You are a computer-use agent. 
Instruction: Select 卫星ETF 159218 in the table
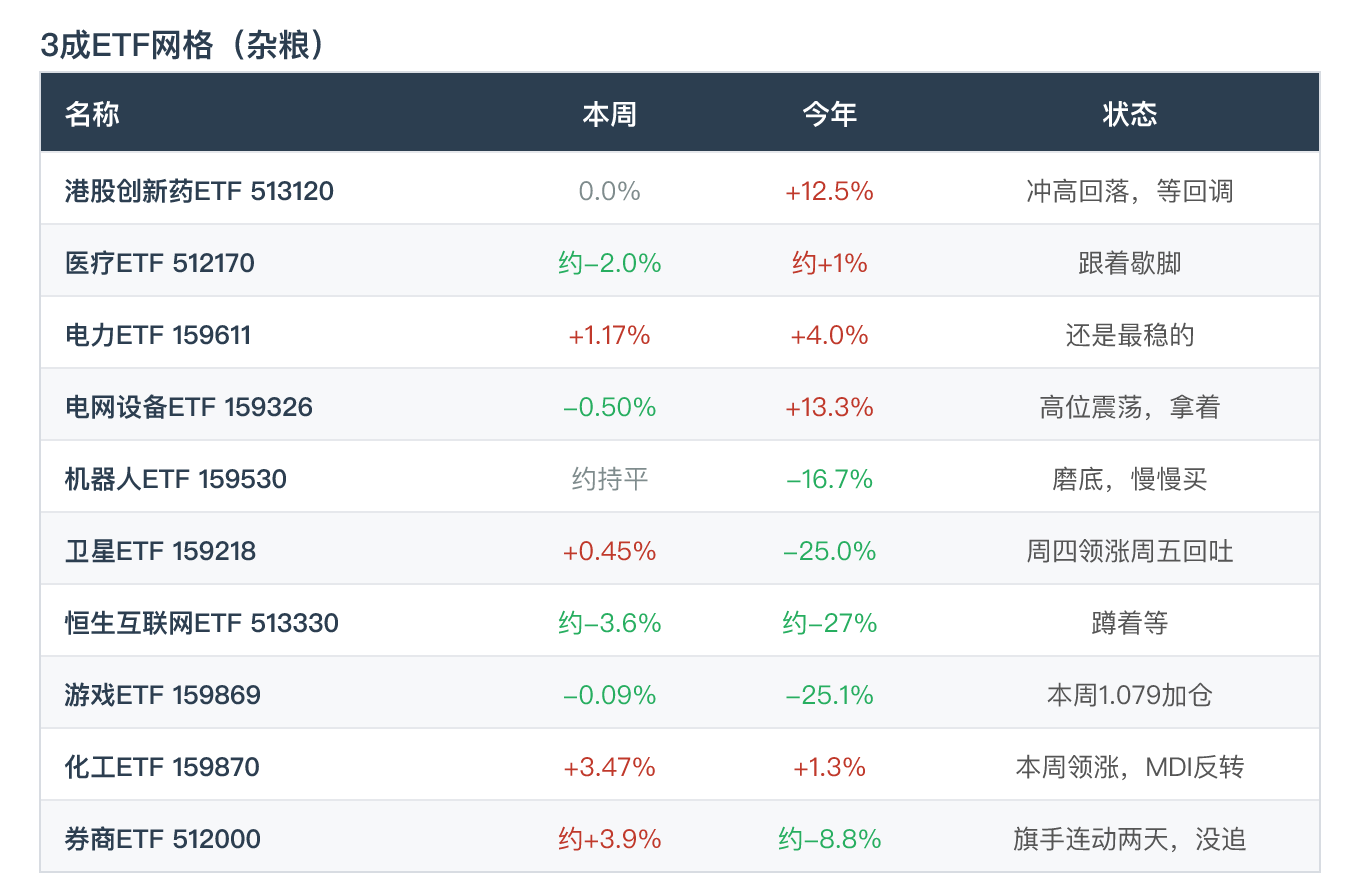160,551
